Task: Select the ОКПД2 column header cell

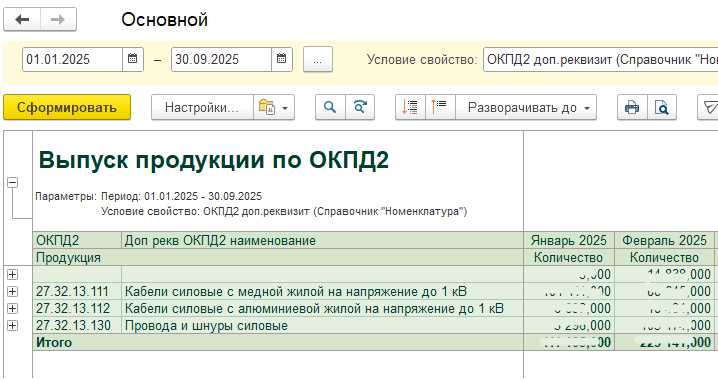Action: tap(77, 240)
